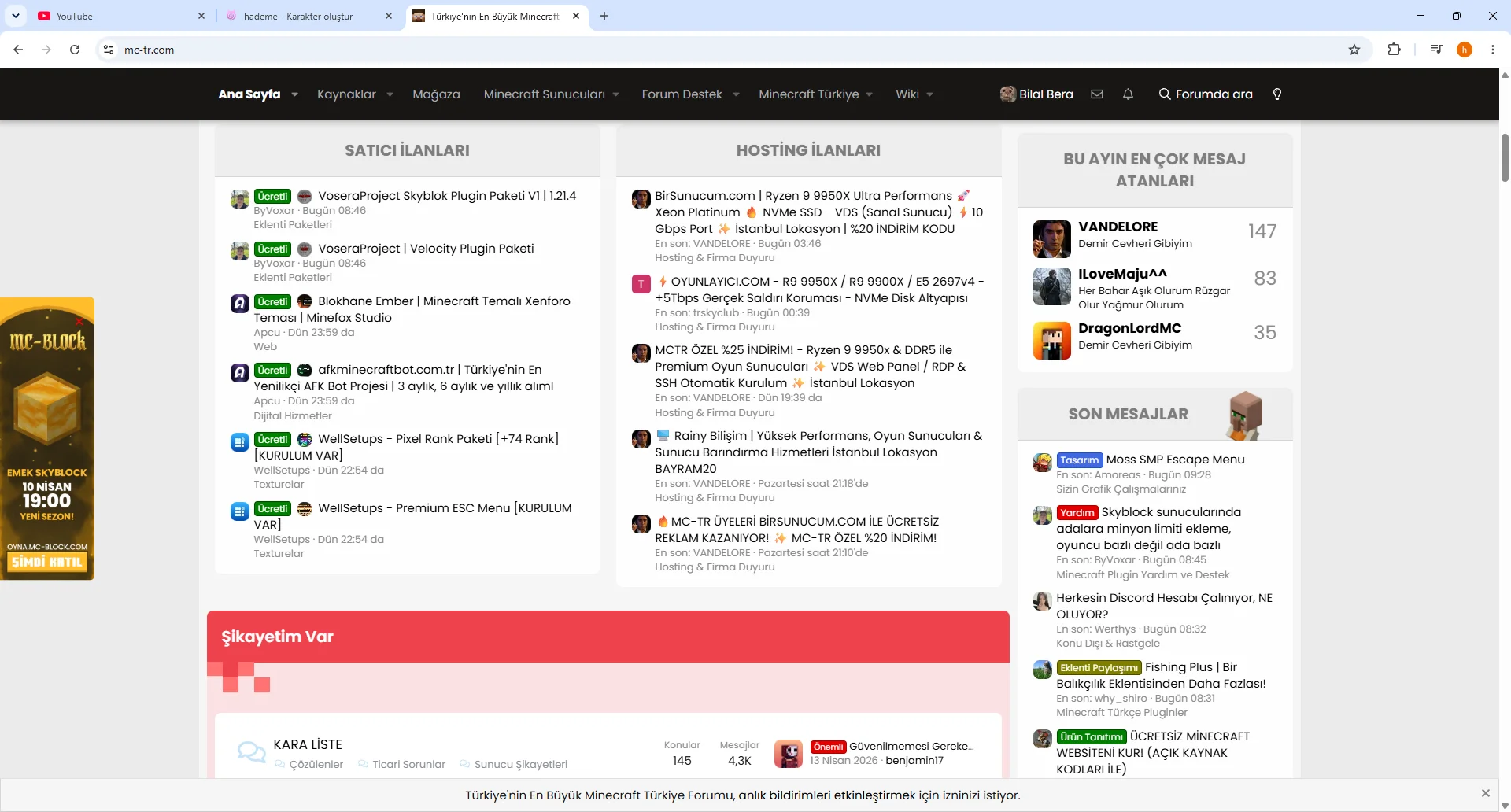Open the Mağaza menu item

pos(436,94)
